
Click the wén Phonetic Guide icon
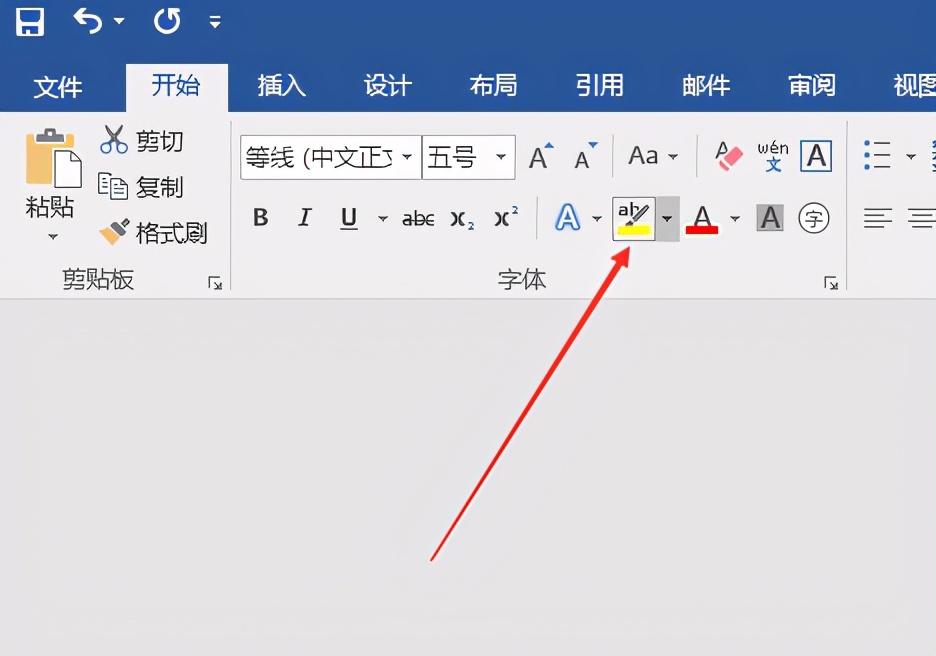click(773, 156)
